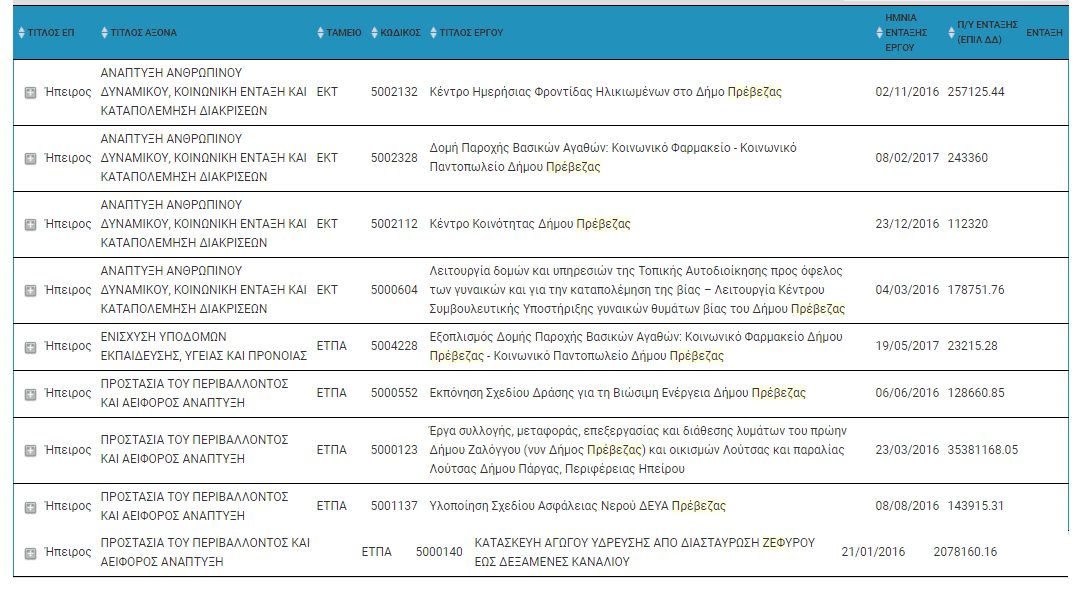1083x589 pixels.
Task: Click plus icon for project 5004228
Action: pos(30,347)
